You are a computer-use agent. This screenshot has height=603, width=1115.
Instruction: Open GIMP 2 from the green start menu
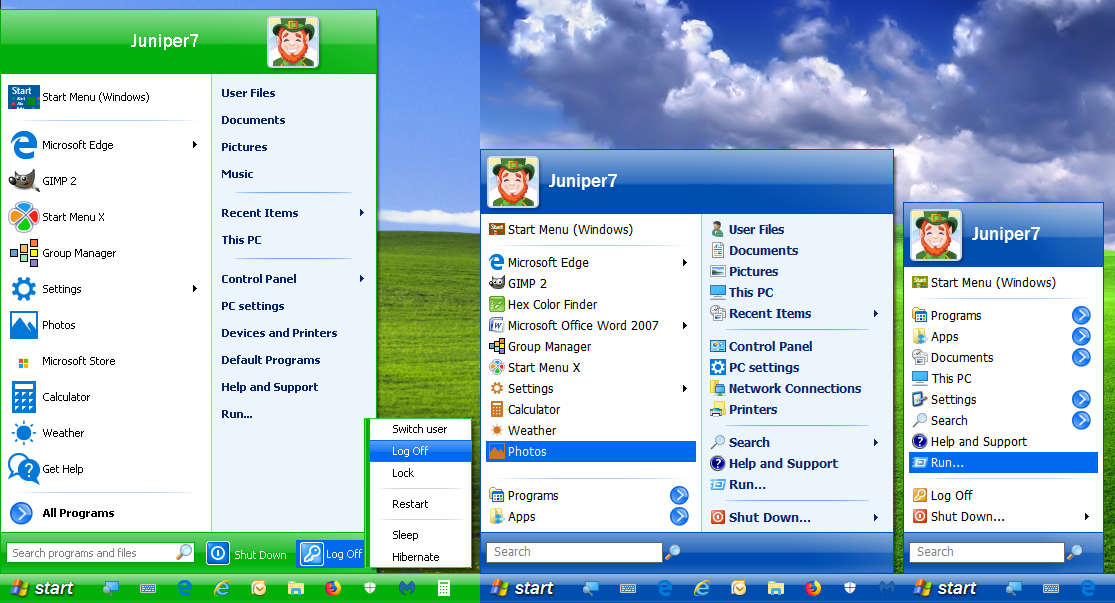coord(59,181)
